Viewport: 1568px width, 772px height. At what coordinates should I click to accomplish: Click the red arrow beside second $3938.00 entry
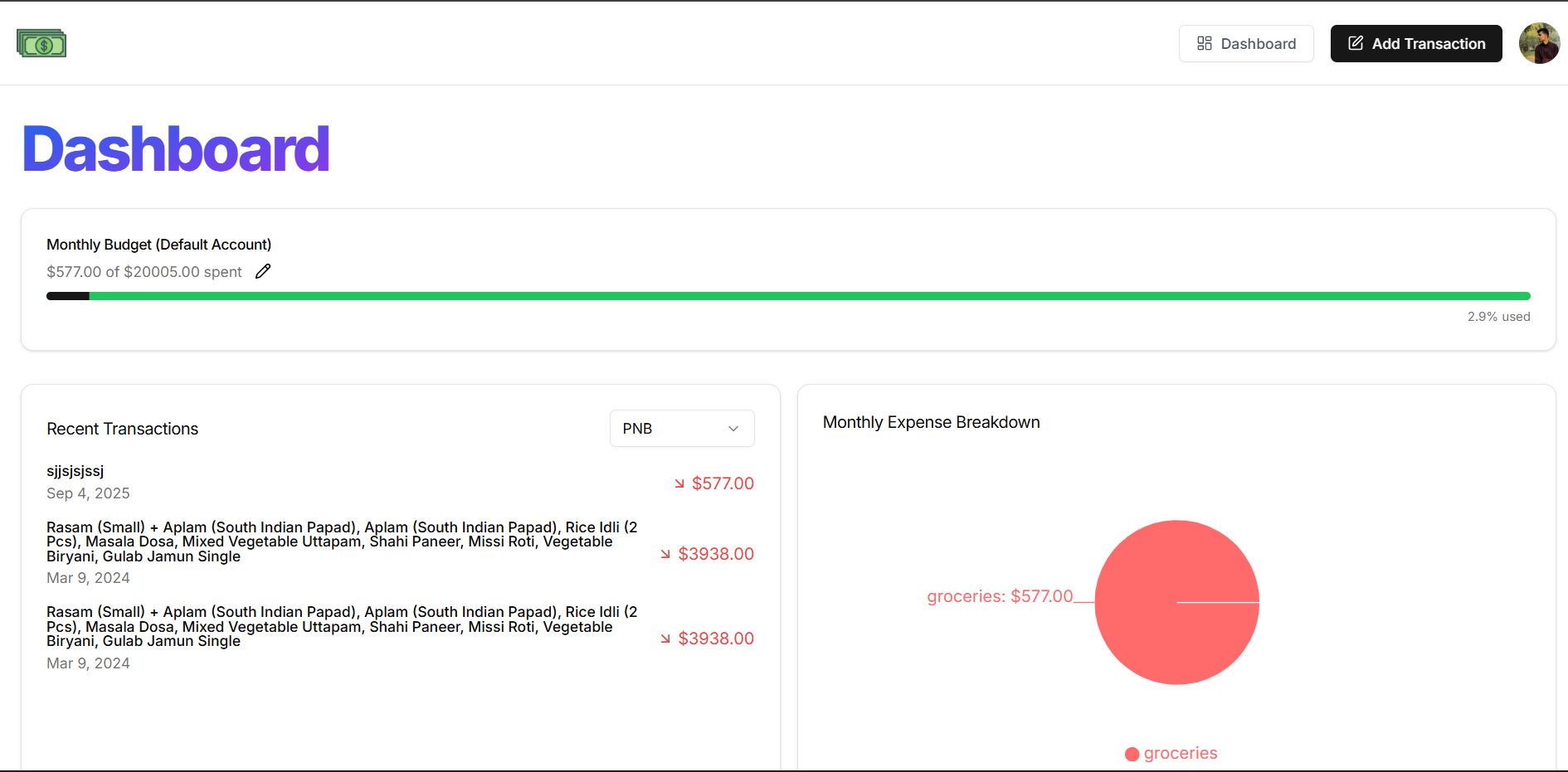pos(665,638)
